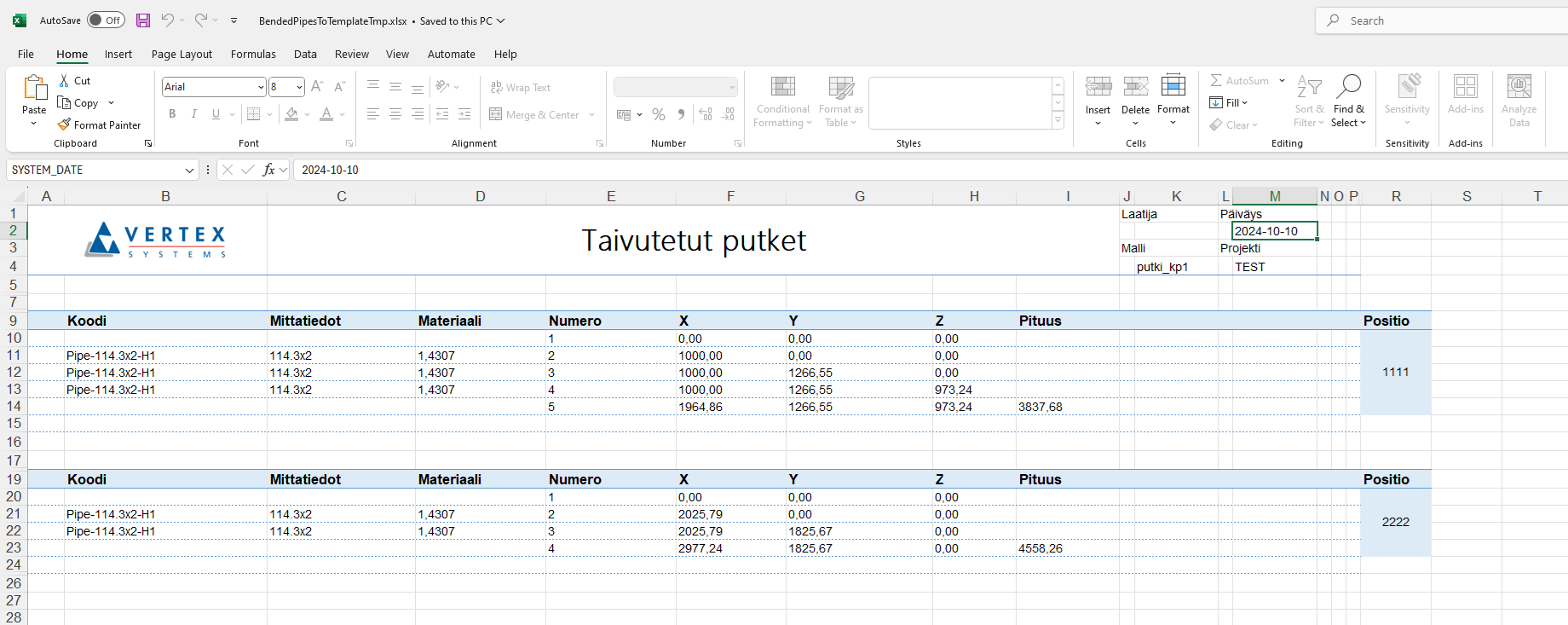Click the Fill button

pos(1228,102)
